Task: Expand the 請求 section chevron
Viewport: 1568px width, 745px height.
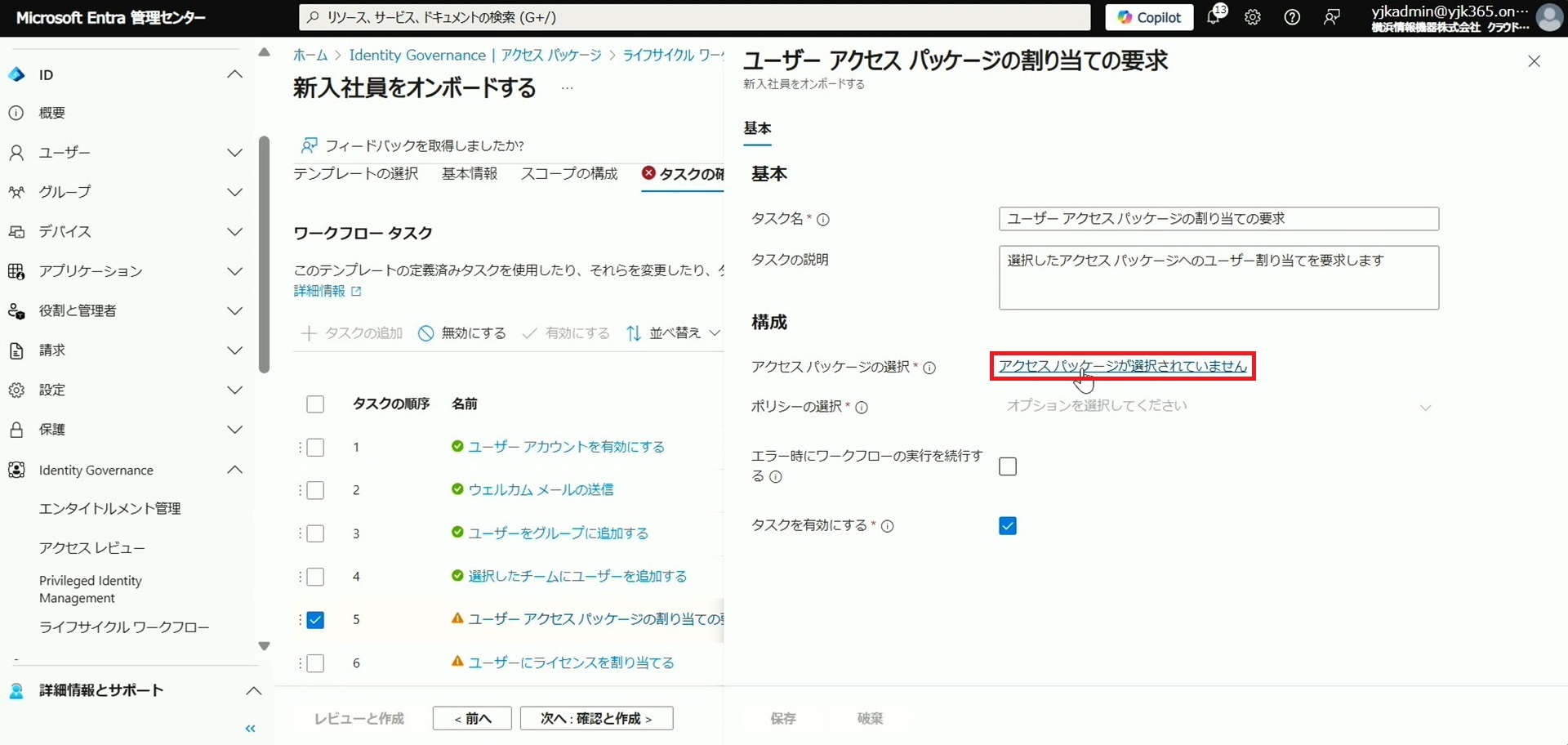Action: tap(234, 350)
